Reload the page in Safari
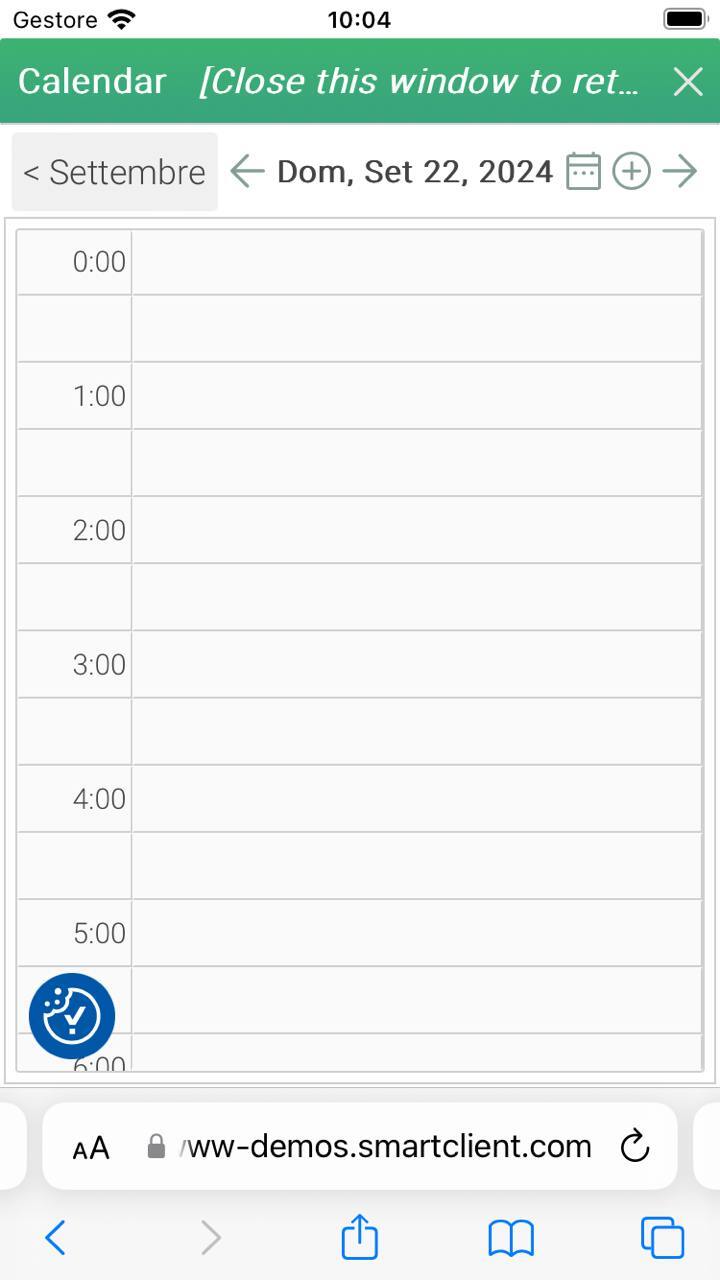Viewport: 720px width, 1280px height. coord(635,1146)
